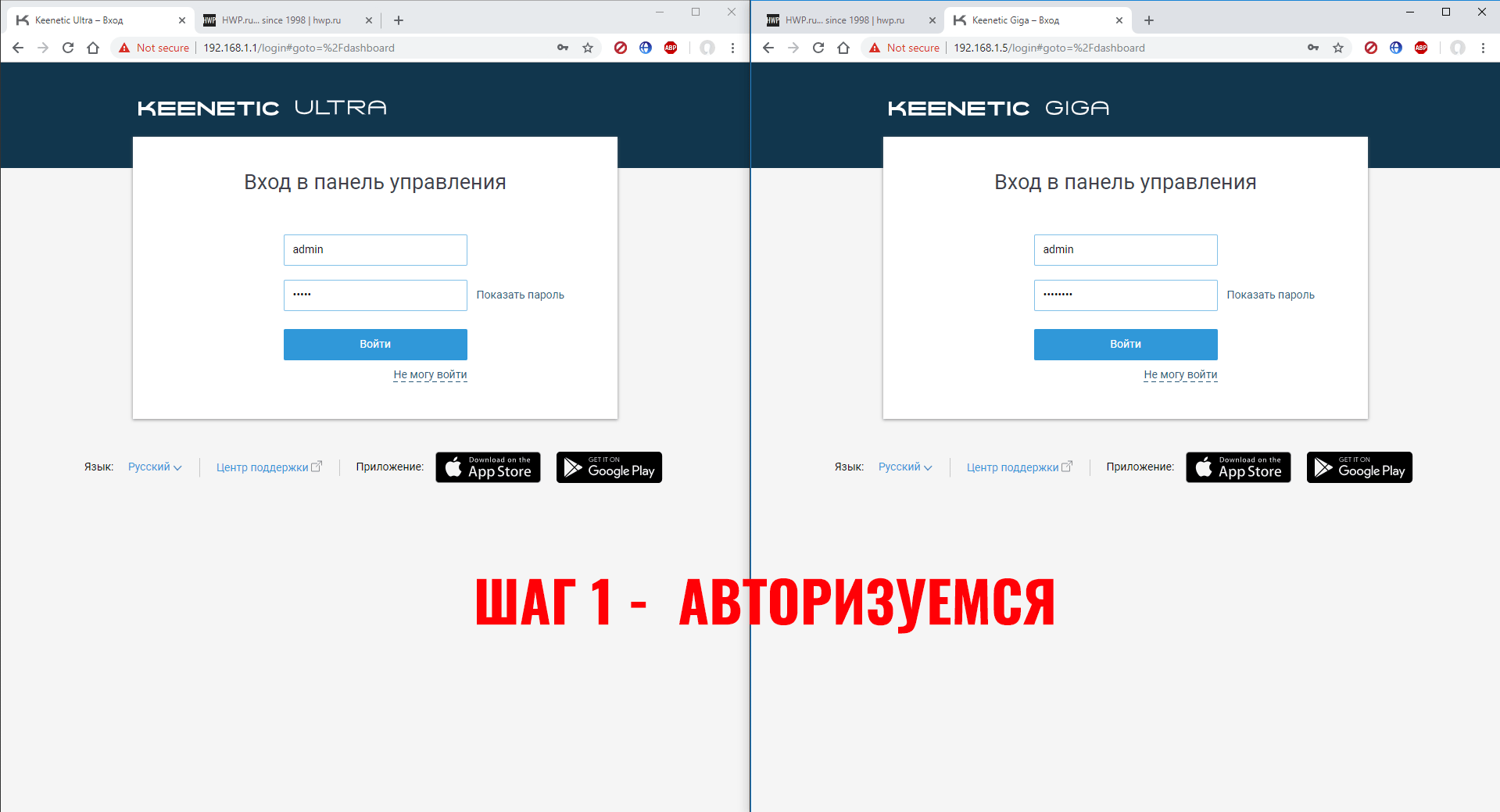Click the Войти button on Keenetic Ultra
This screenshot has height=812, width=1500.
[375, 344]
